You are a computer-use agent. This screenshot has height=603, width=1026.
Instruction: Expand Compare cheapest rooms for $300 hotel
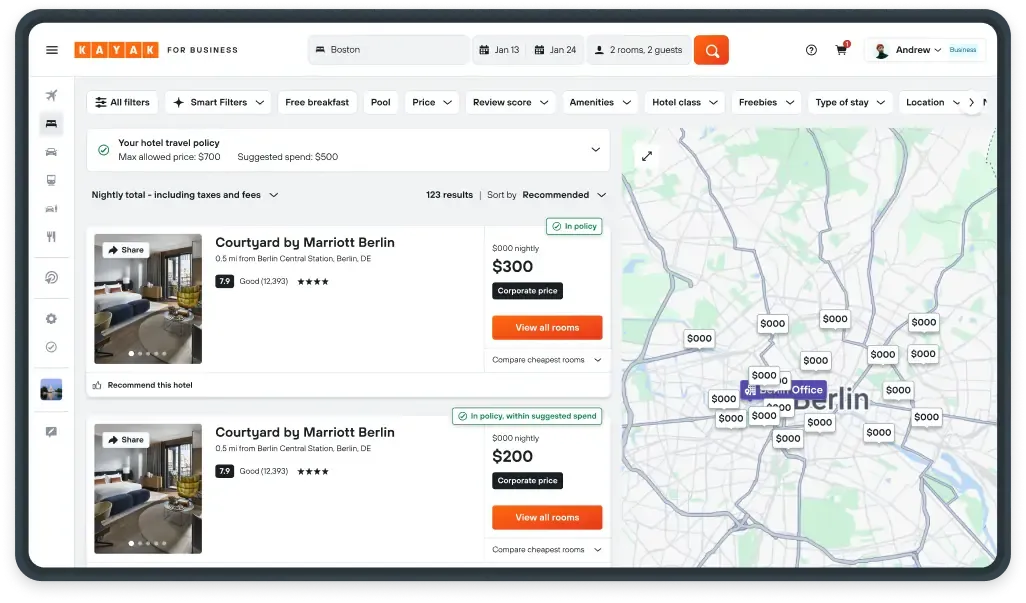click(x=546, y=360)
